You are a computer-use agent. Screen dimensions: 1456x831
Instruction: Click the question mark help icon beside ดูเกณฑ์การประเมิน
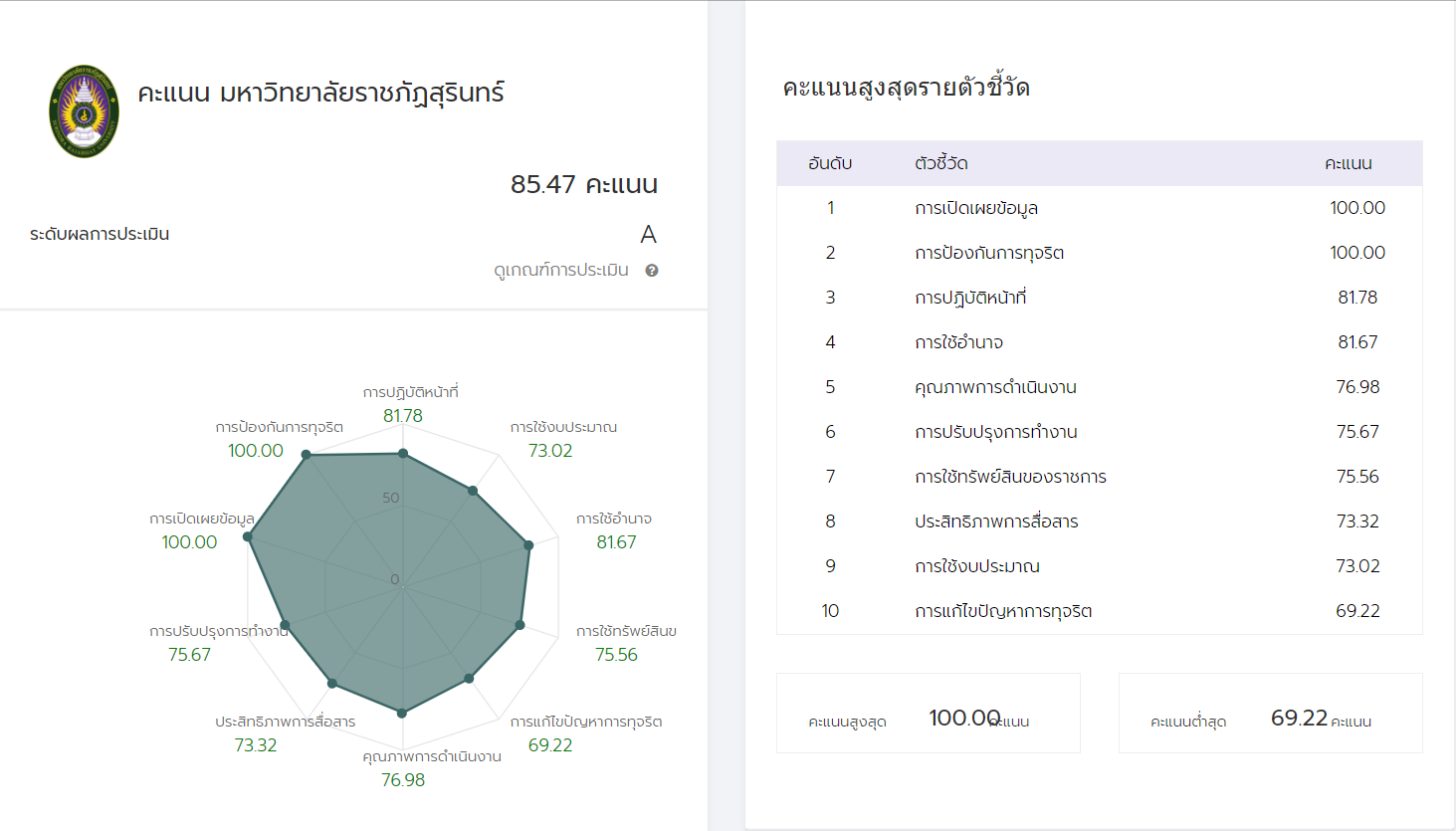click(652, 271)
